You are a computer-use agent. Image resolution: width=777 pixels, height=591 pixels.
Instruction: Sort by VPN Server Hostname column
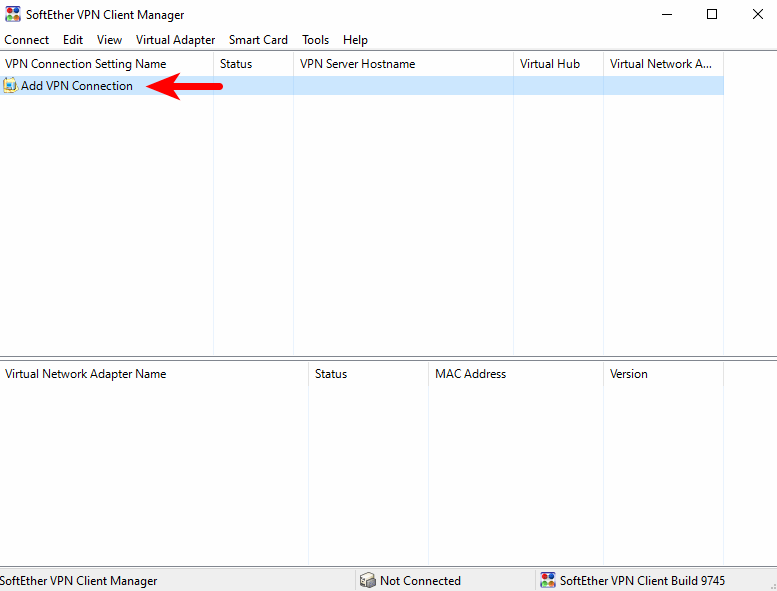pos(357,64)
